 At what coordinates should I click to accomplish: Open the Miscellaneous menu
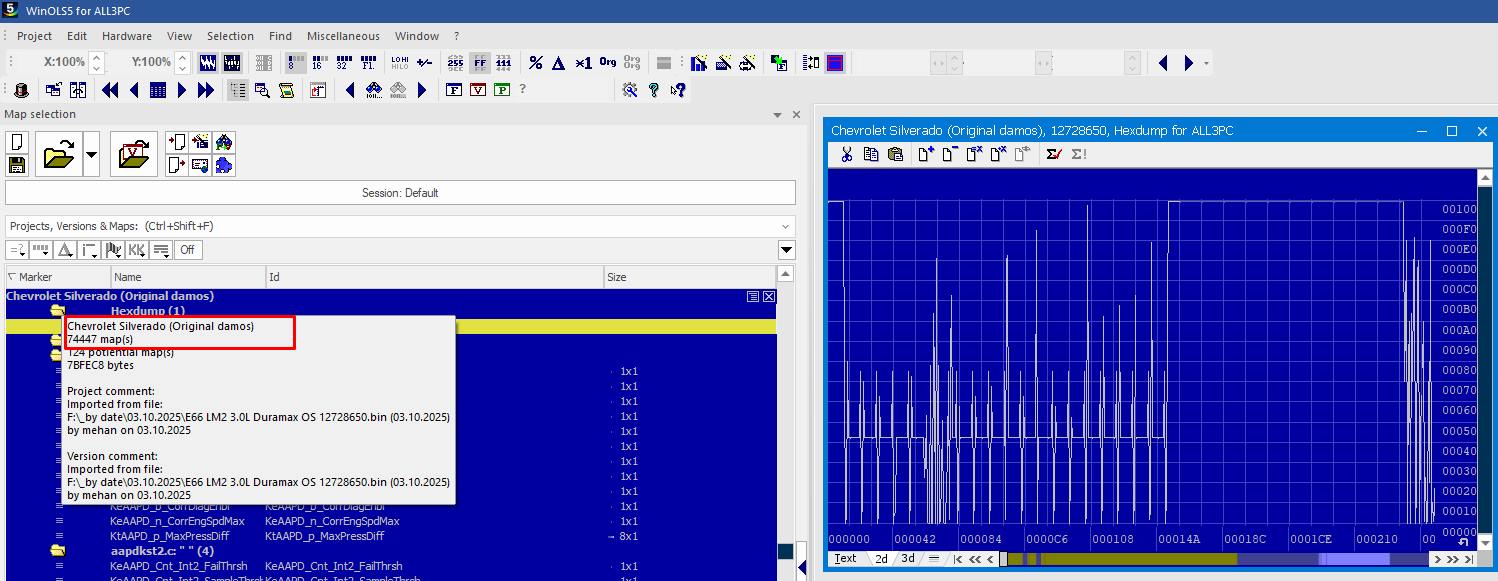(x=343, y=36)
